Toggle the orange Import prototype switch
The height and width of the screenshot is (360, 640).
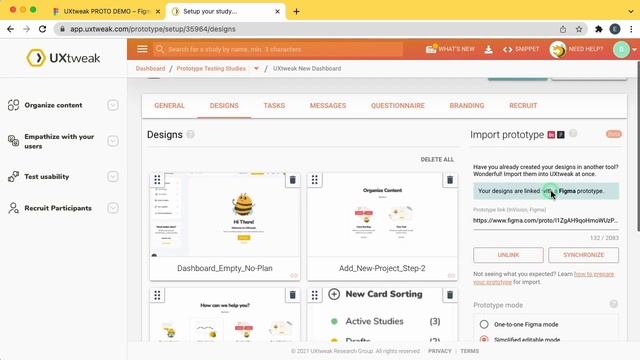pos(613,134)
